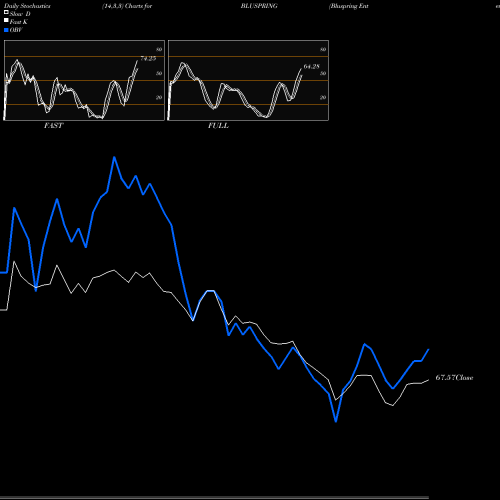This screenshot has height=500, width=500.
Task: Click the '67.57Close' price label
Action: [454, 378]
